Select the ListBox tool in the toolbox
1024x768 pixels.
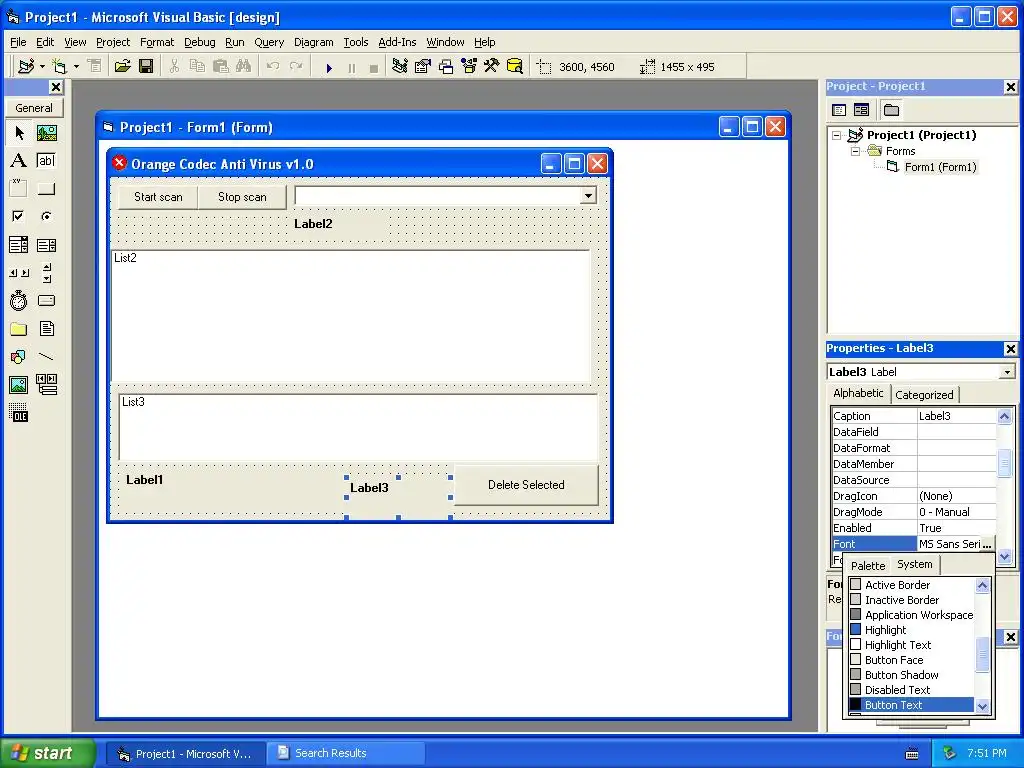[46, 245]
